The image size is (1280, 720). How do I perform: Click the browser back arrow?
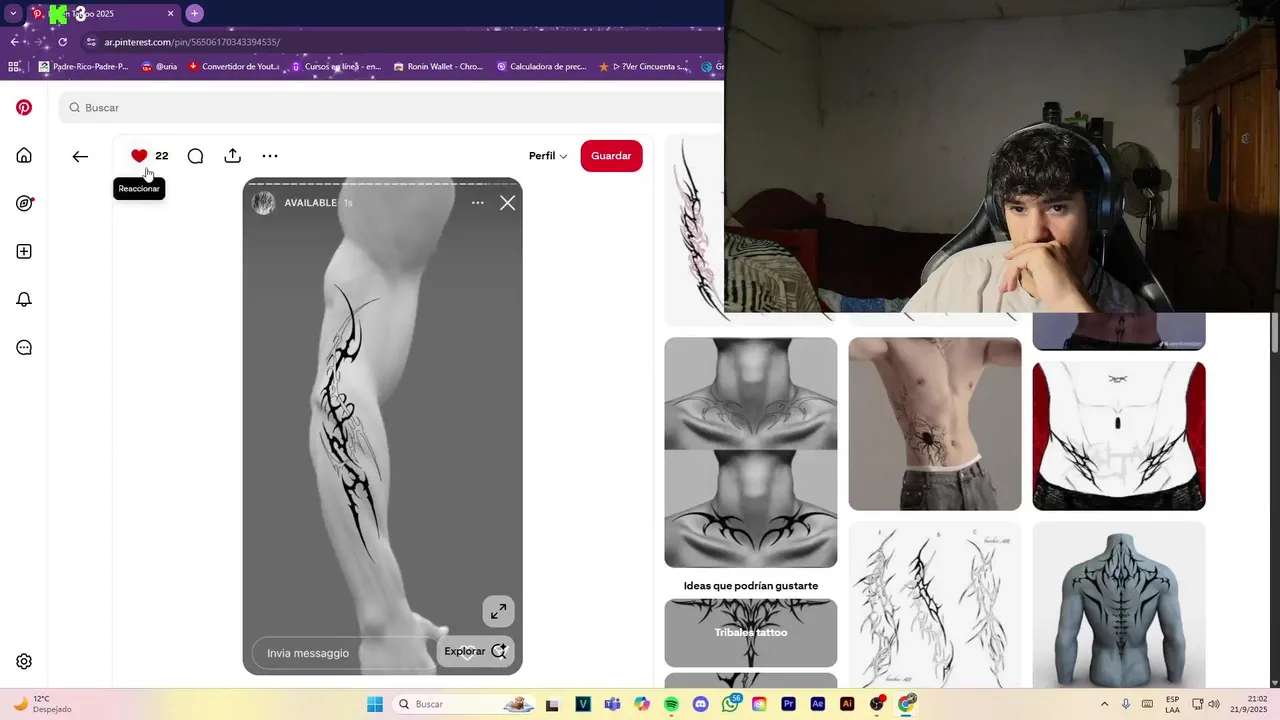click(x=14, y=42)
